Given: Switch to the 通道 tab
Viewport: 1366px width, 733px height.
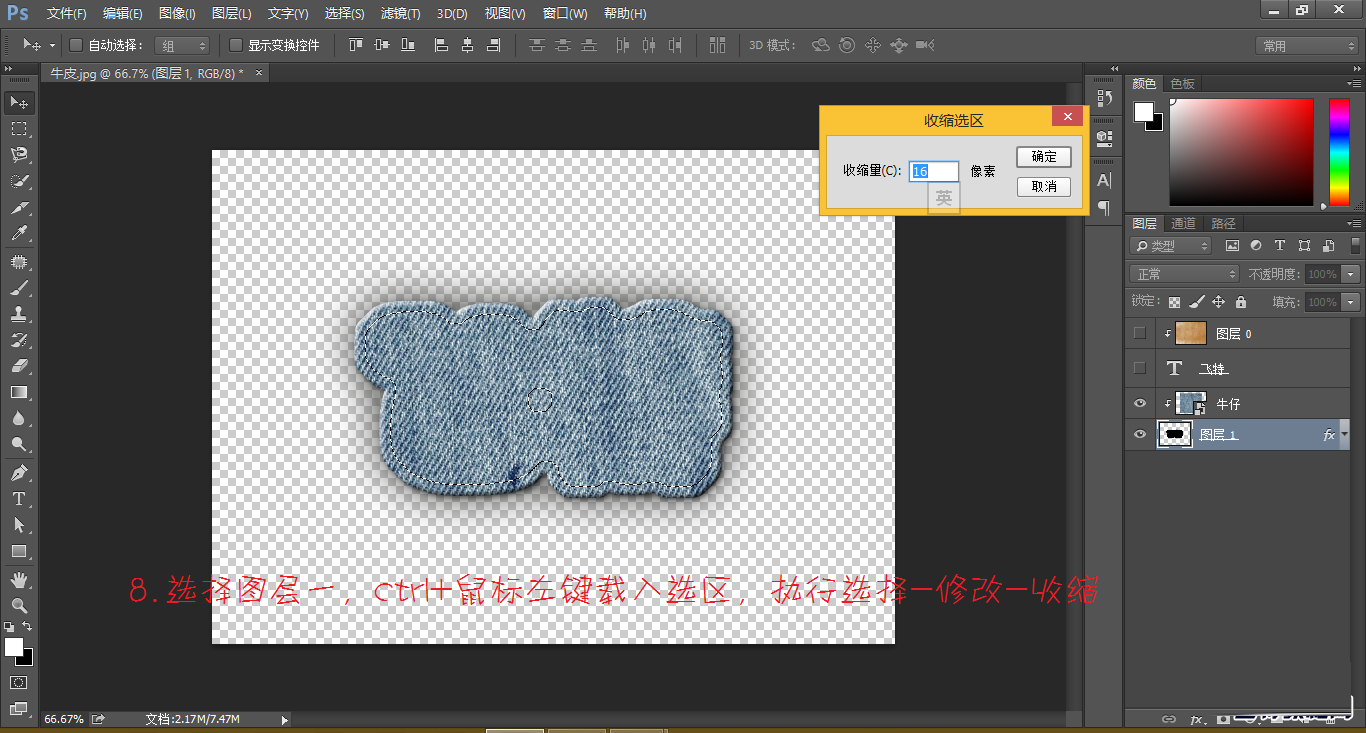Looking at the screenshot, I should [1183, 223].
